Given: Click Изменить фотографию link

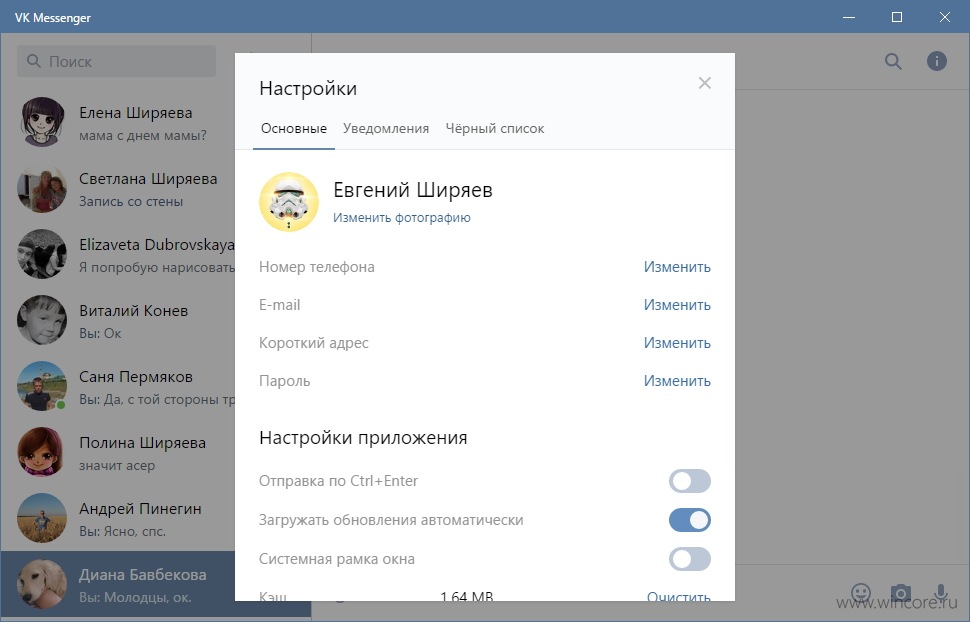Looking at the screenshot, I should (401, 218).
